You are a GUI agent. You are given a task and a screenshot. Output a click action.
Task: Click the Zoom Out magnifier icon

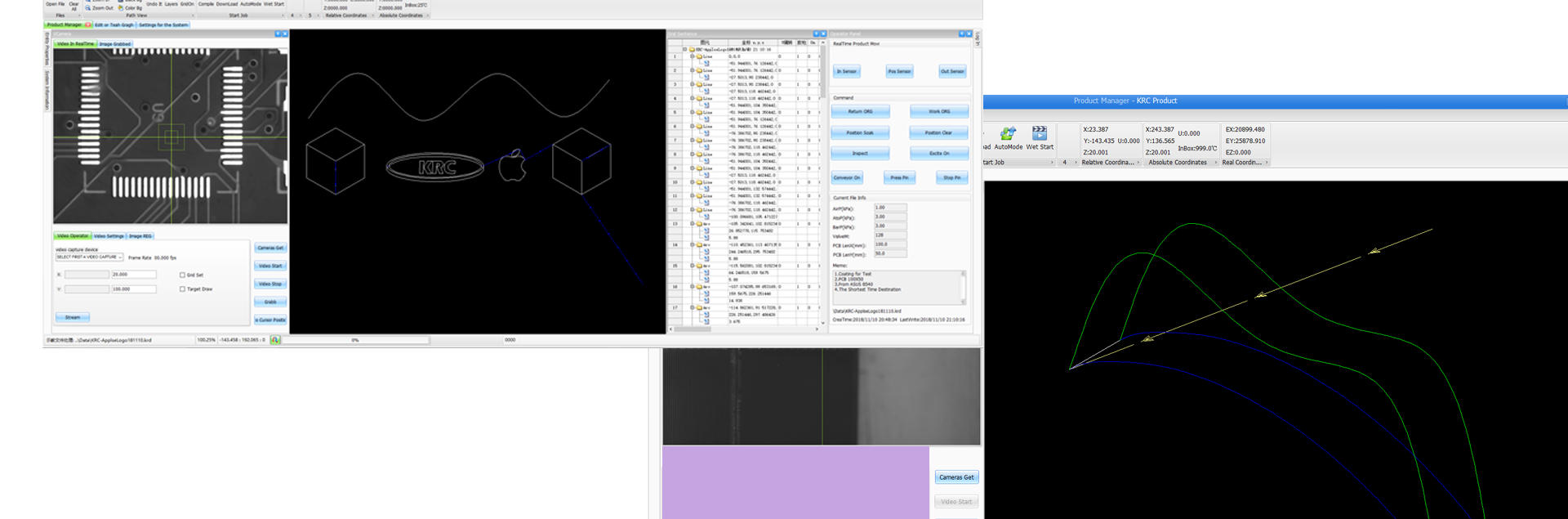coord(88,8)
